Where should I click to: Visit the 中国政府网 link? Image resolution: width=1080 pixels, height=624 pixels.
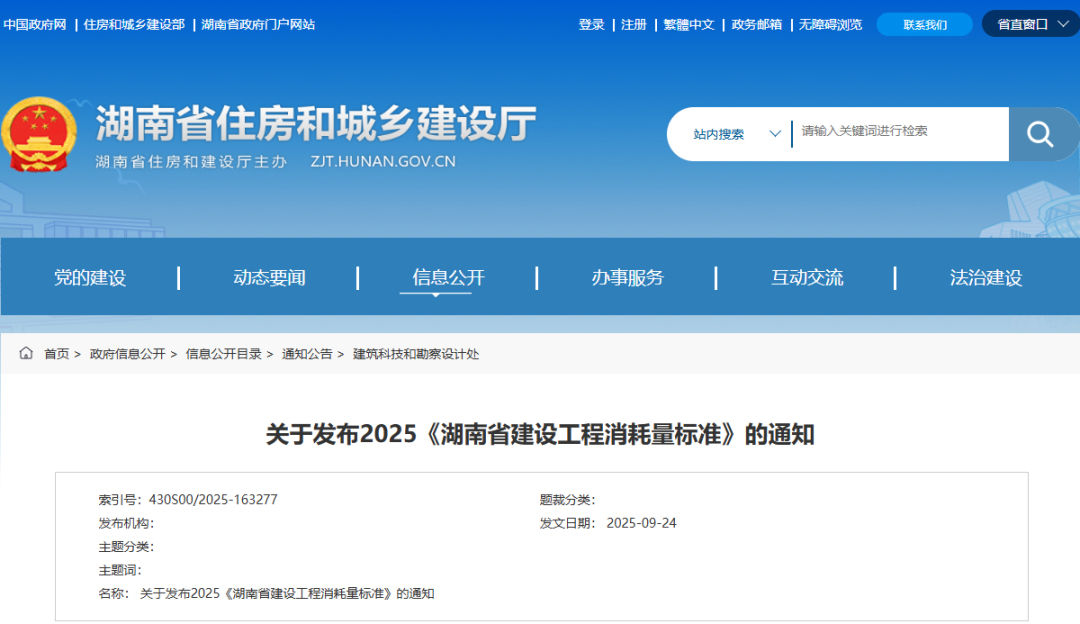click(34, 24)
